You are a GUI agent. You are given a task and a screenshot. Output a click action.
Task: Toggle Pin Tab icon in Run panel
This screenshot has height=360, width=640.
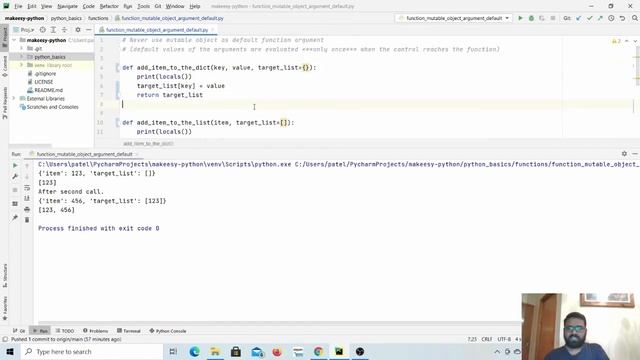15,218
